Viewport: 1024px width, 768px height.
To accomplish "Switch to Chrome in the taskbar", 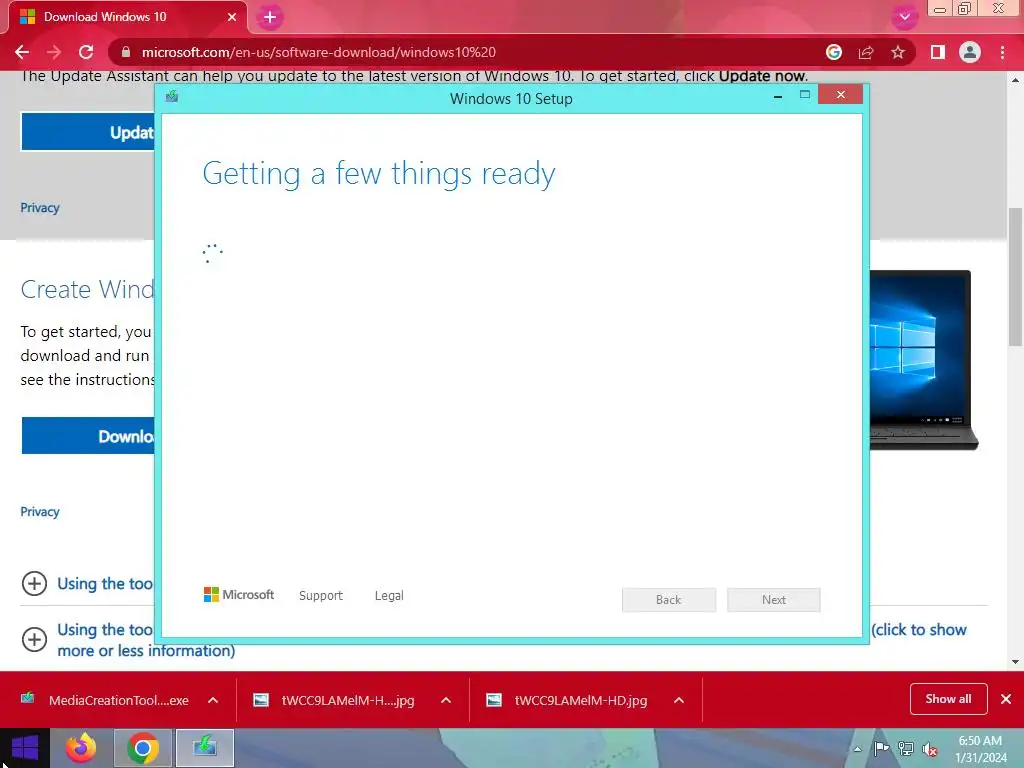I will (x=142, y=748).
